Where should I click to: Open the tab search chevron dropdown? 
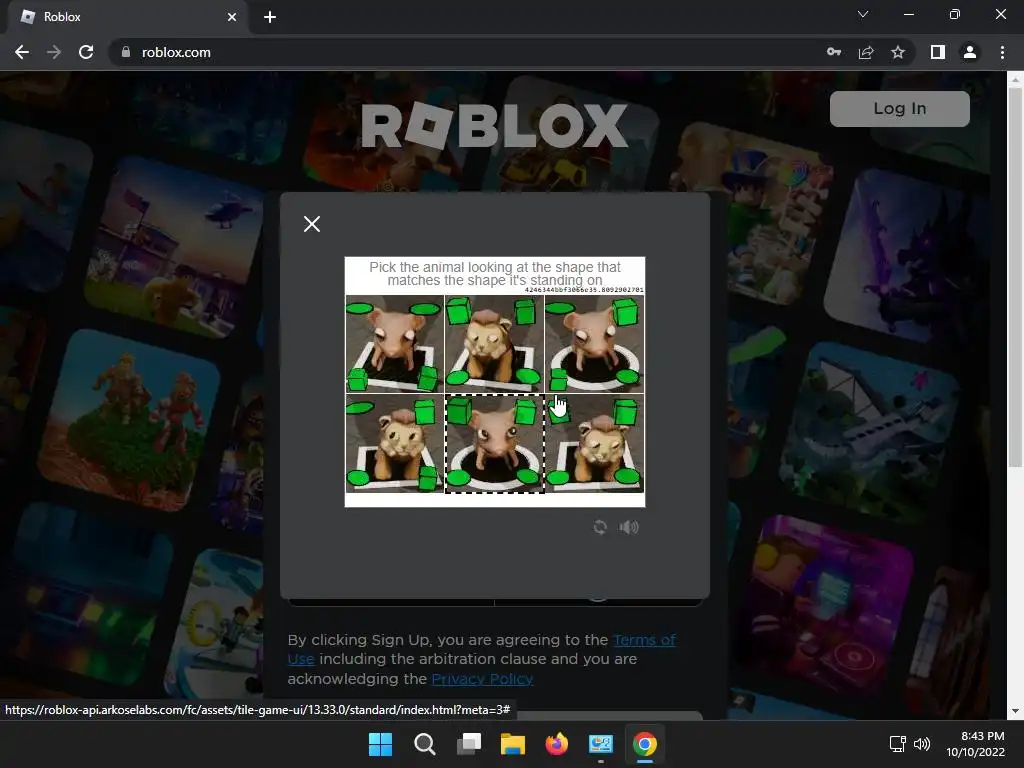pos(863,14)
